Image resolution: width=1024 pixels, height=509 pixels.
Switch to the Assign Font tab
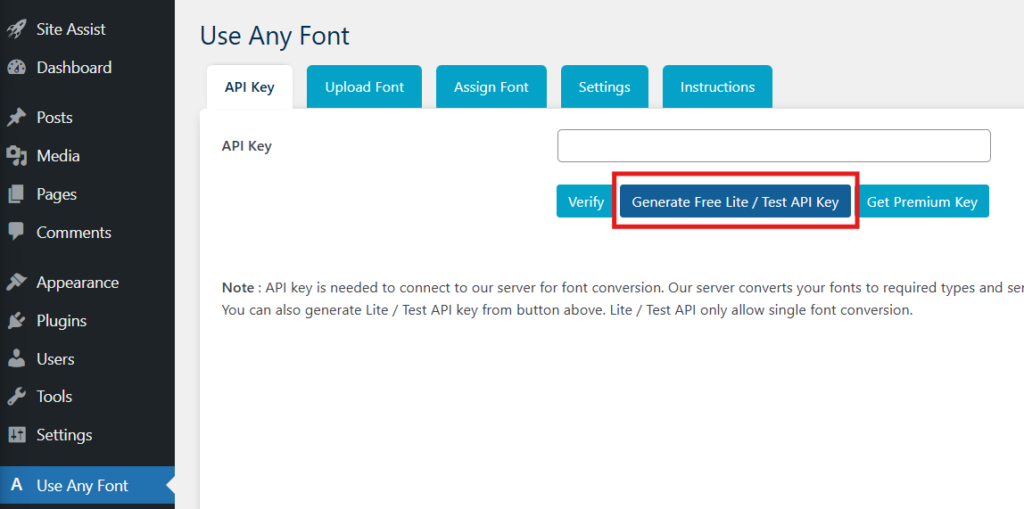pos(491,87)
